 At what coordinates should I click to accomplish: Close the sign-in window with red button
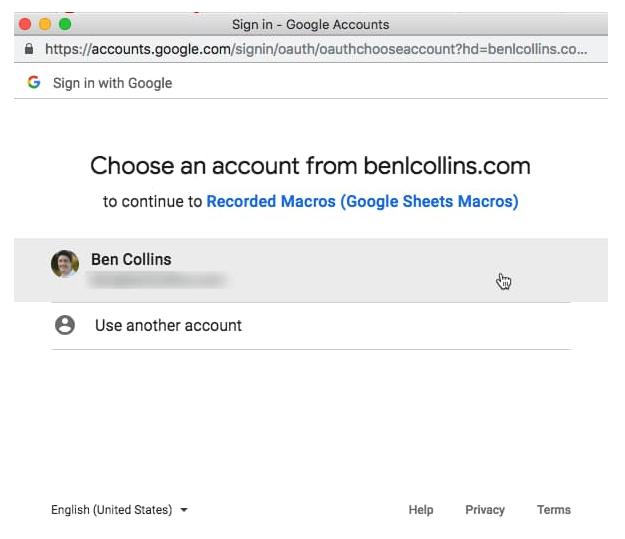(x=25, y=24)
